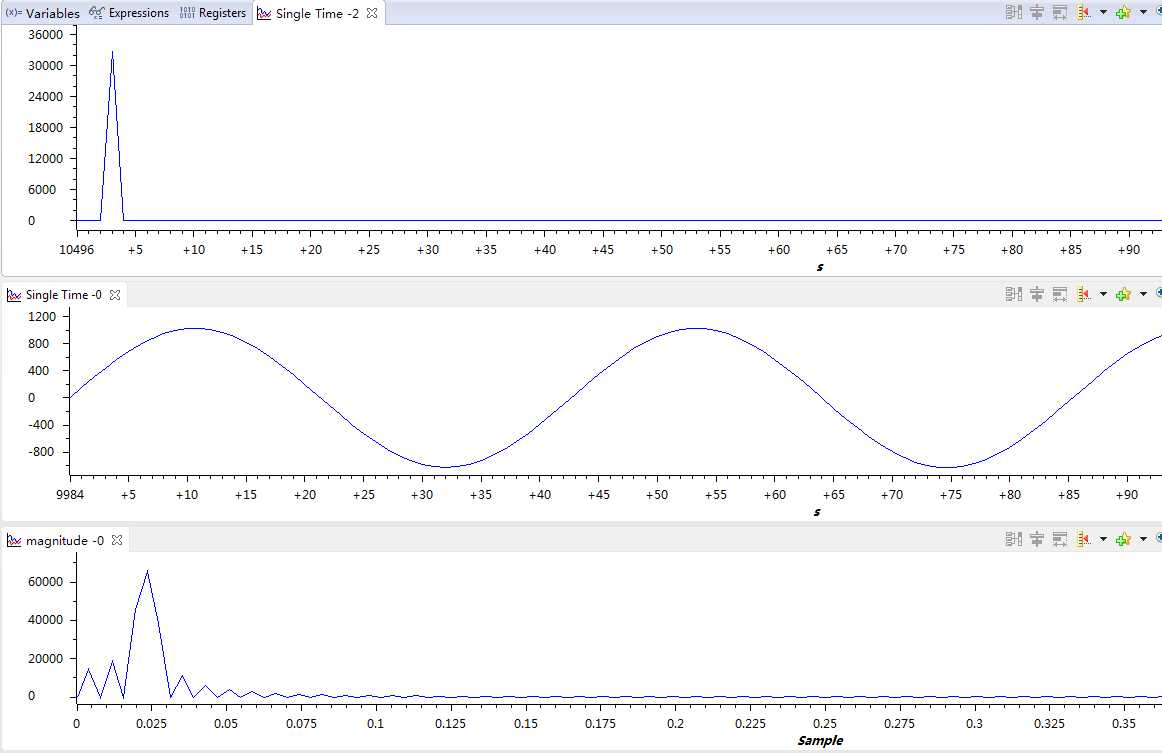Open green plus star icon dropdown in magnitude -0
The image size is (1162, 753).
[1143, 539]
